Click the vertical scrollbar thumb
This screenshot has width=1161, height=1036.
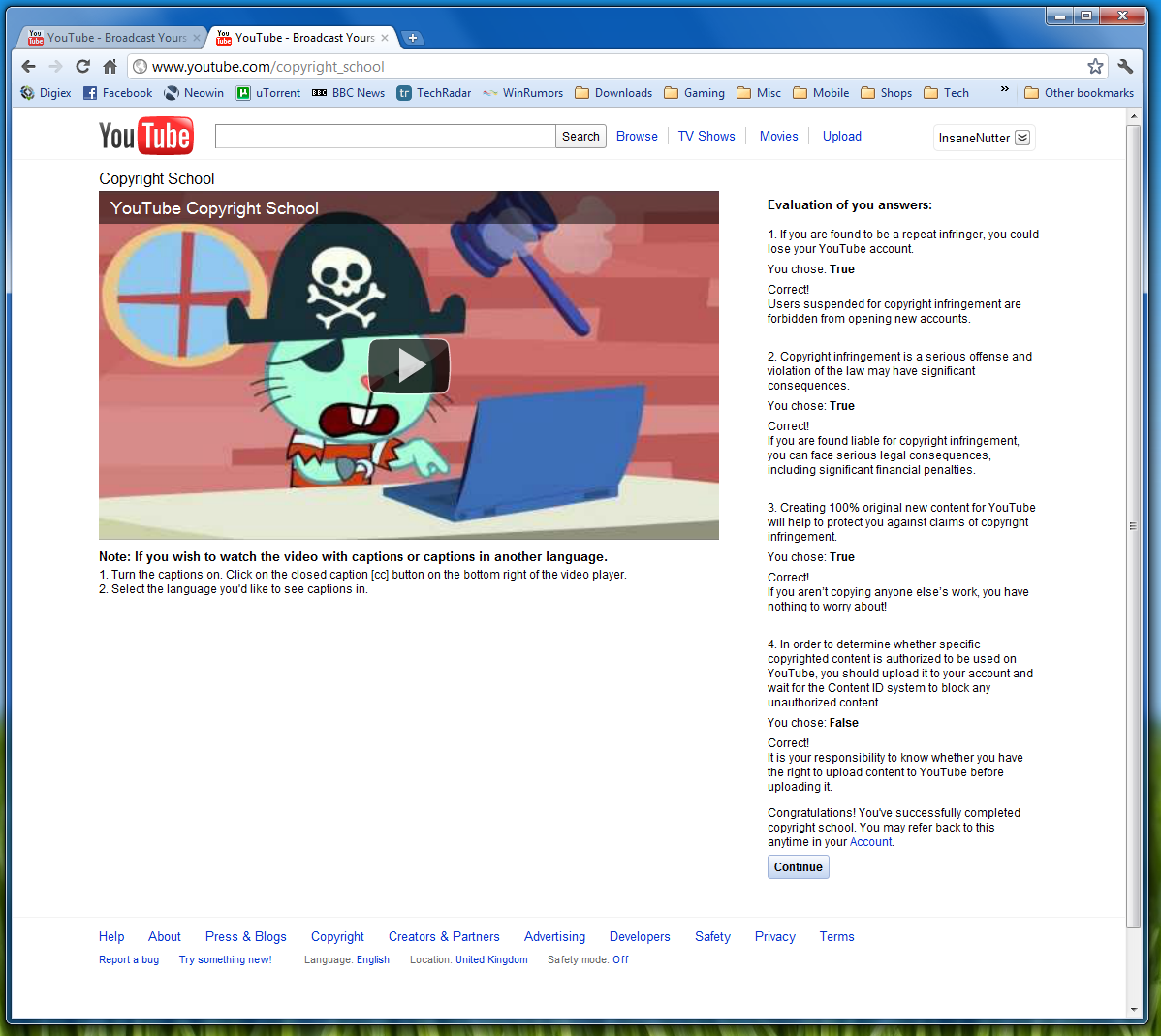coord(1133,526)
